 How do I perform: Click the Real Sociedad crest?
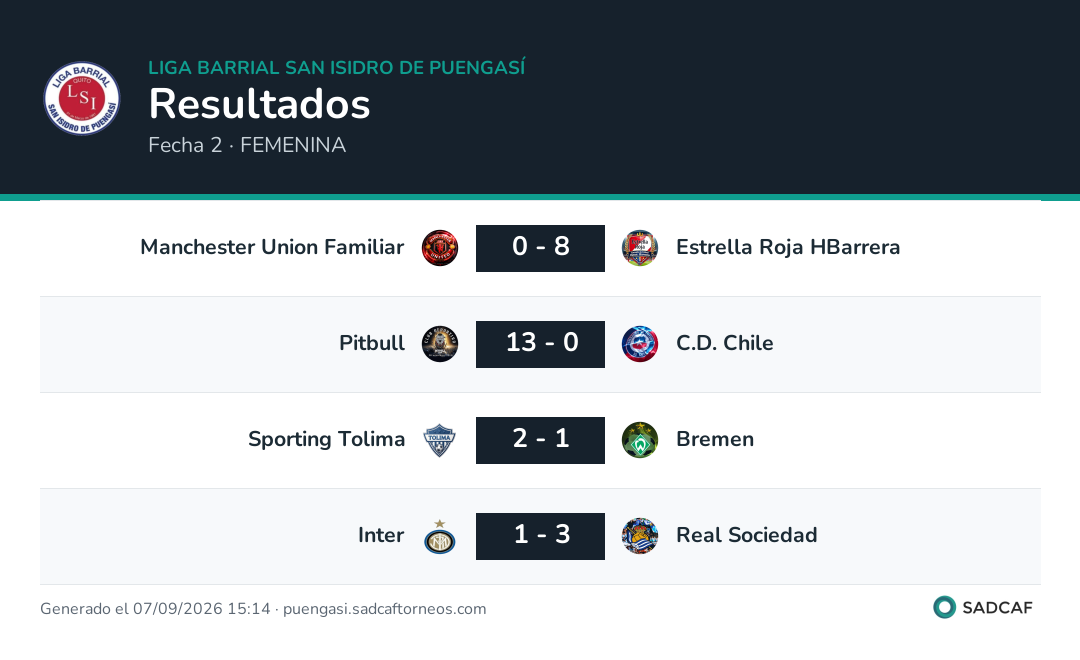(640, 536)
